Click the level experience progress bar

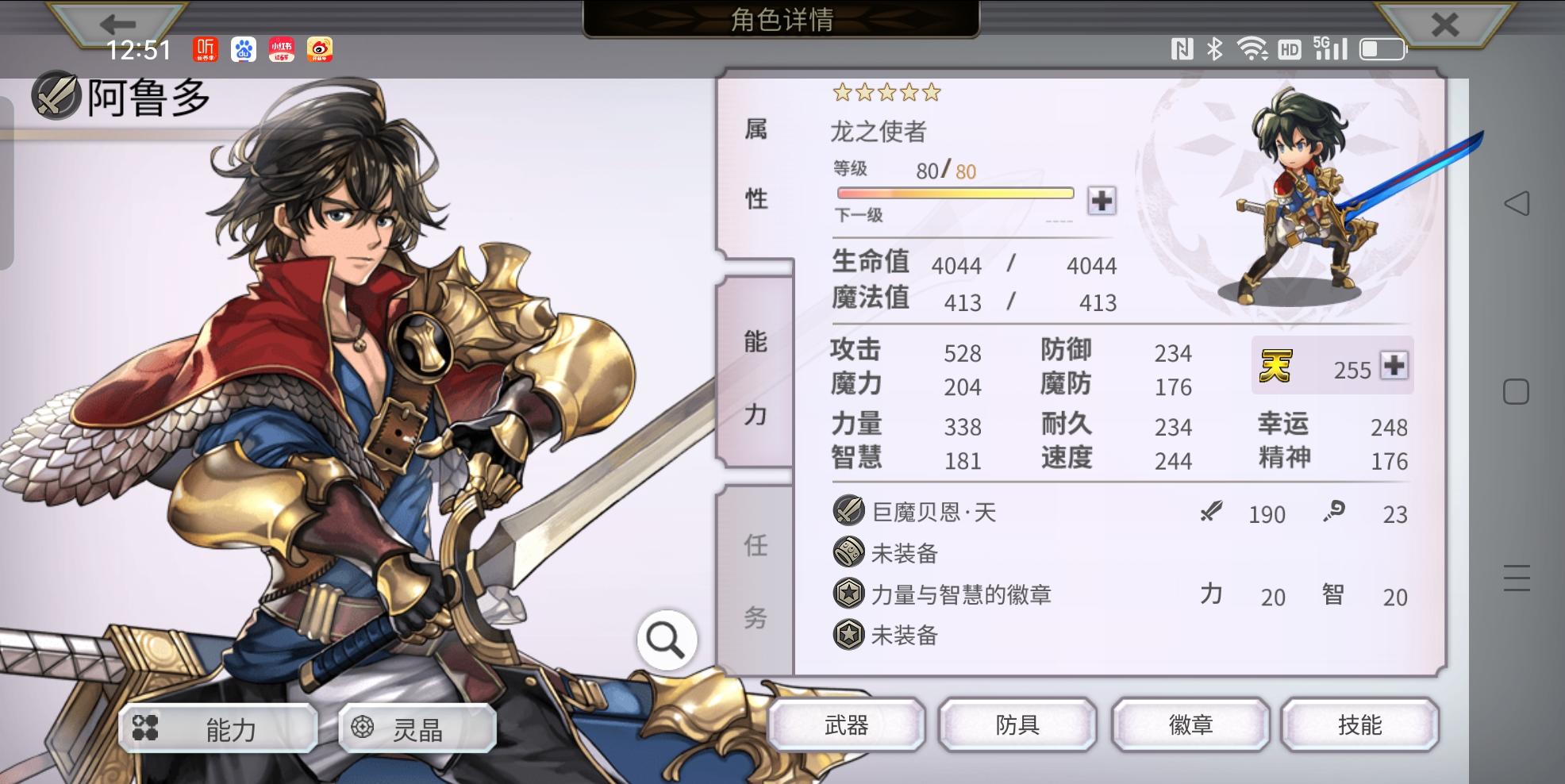pyautogui.click(x=956, y=193)
